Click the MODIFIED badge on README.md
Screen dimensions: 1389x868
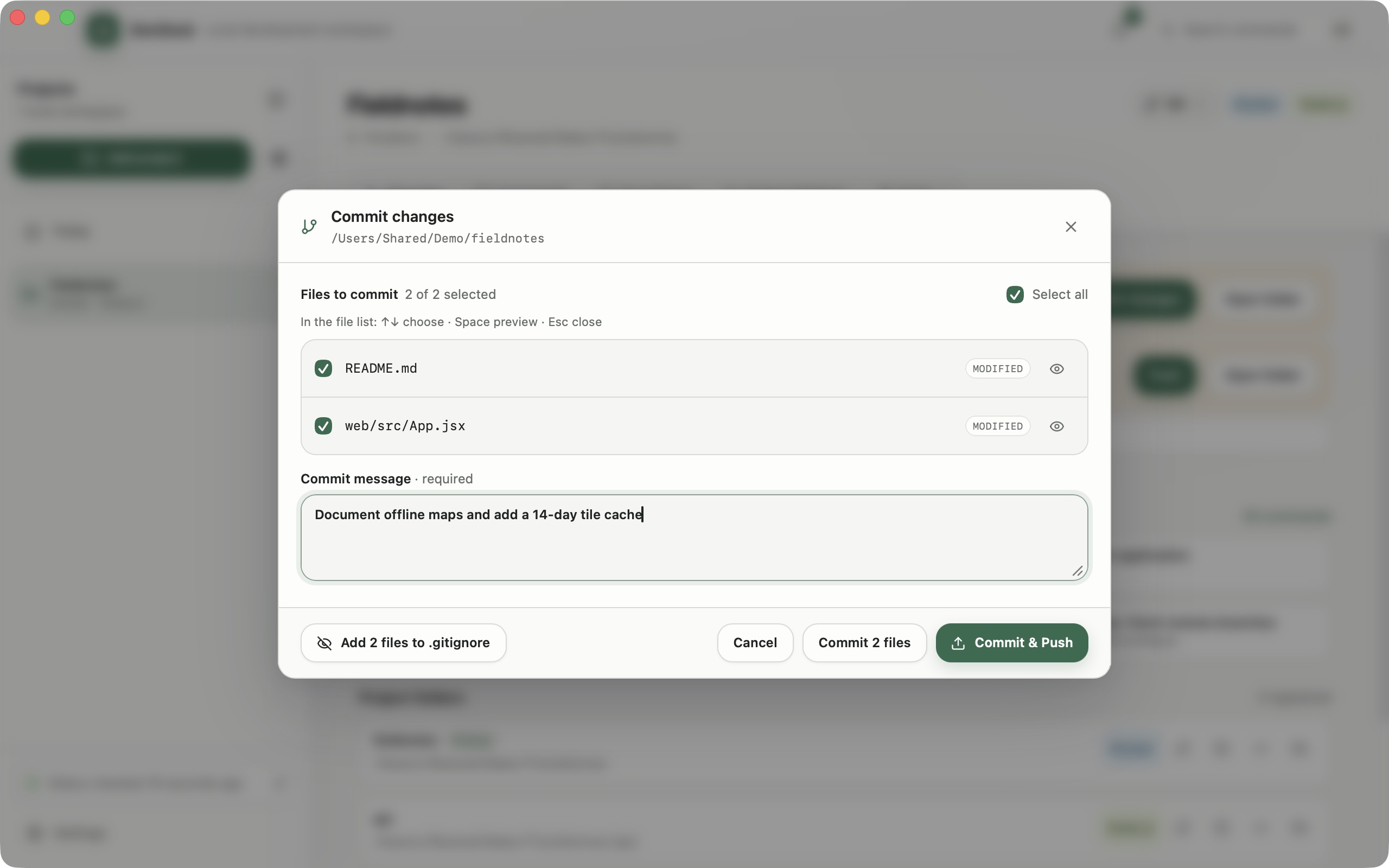click(x=998, y=368)
